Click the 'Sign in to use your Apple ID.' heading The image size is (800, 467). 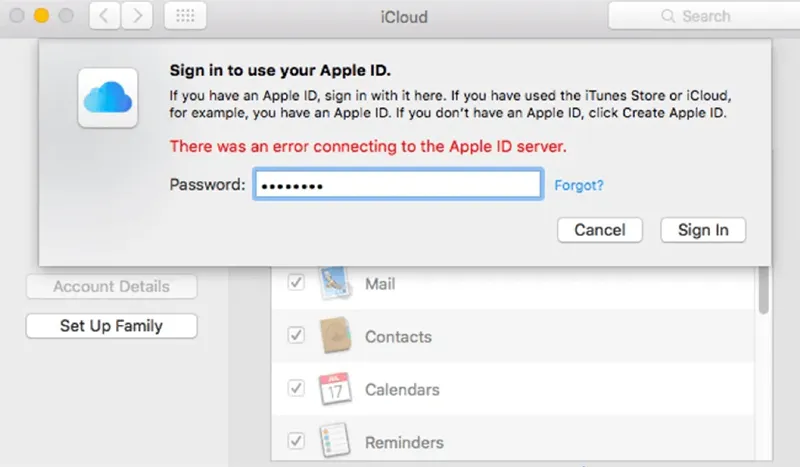point(280,70)
